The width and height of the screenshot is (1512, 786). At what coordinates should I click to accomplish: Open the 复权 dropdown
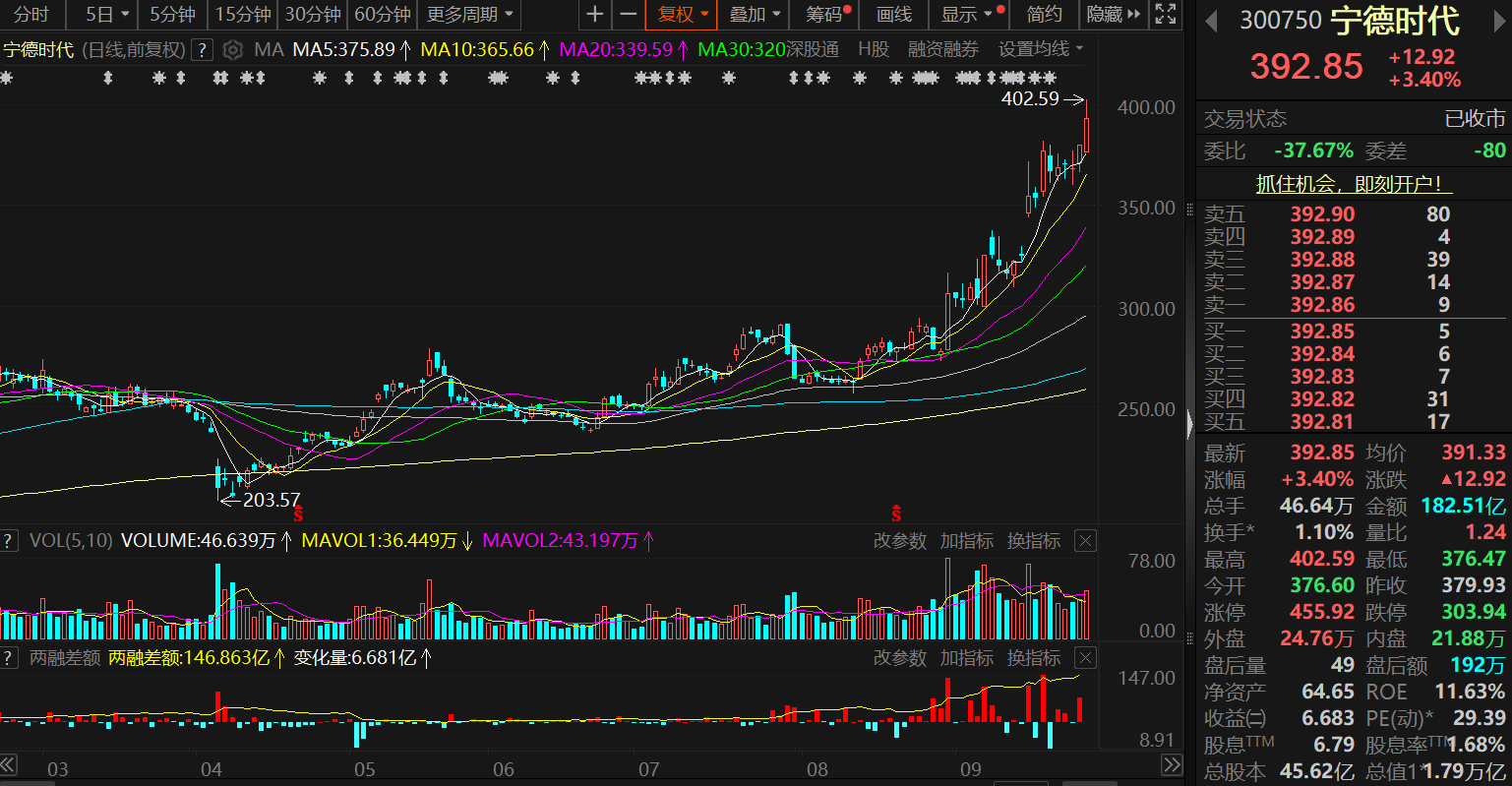[x=682, y=15]
